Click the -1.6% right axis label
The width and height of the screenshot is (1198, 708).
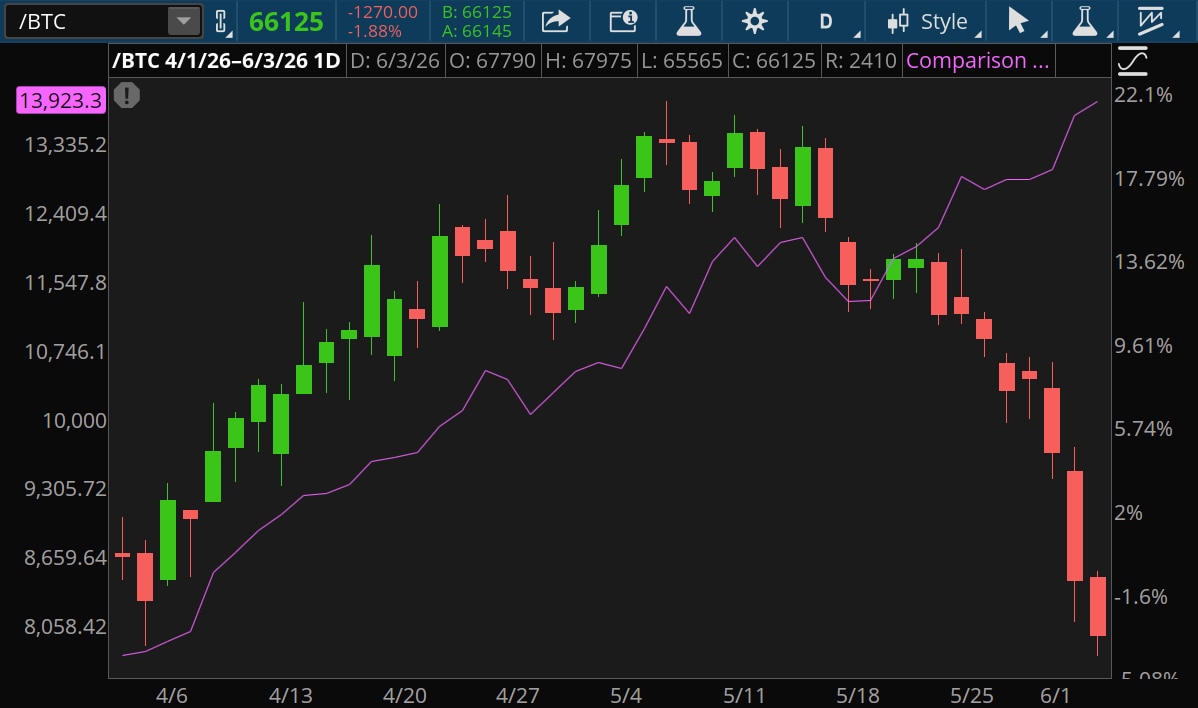click(1141, 596)
